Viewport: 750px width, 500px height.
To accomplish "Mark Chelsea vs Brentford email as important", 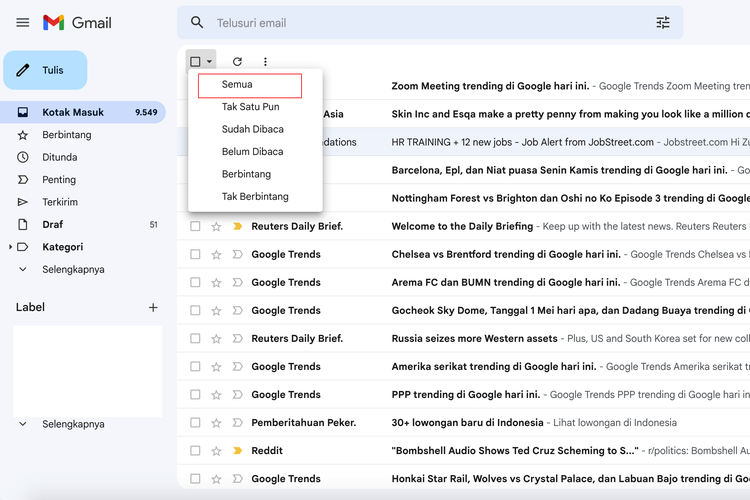I will click(x=237, y=255).
